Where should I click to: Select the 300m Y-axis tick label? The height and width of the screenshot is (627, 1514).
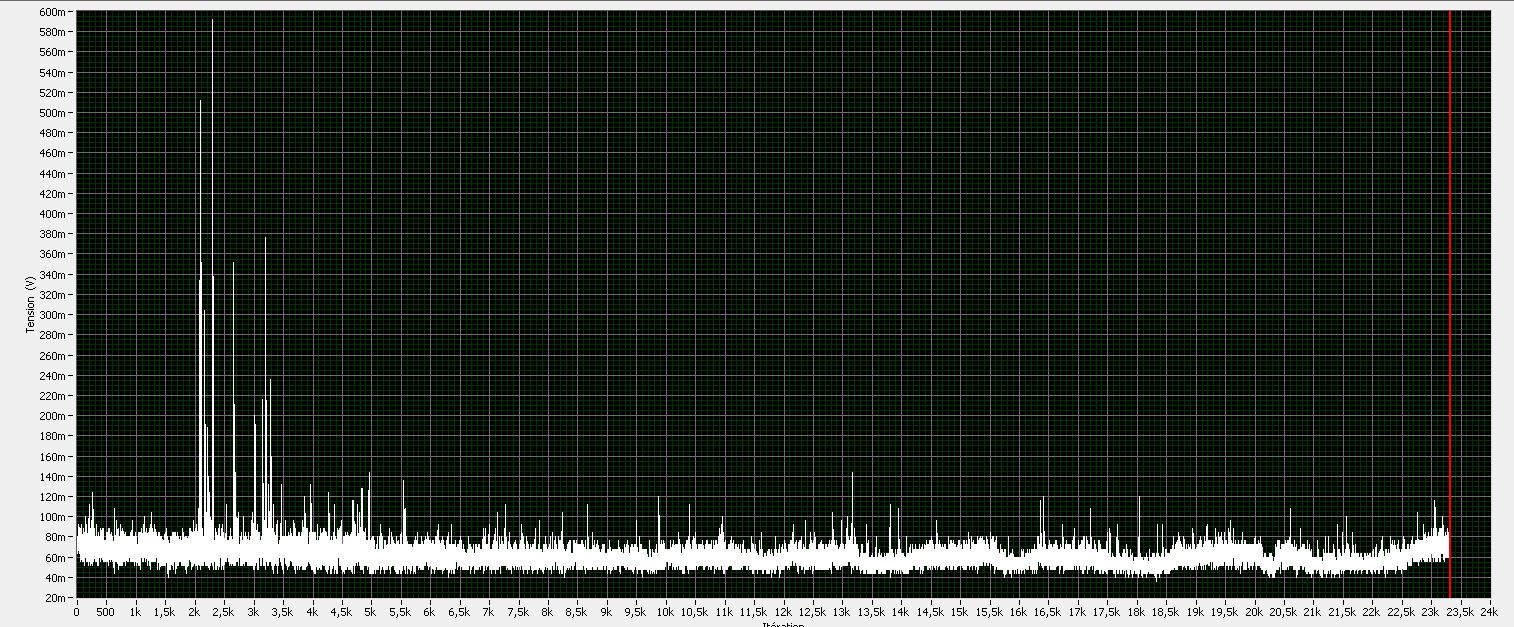[x=56, y=315]
